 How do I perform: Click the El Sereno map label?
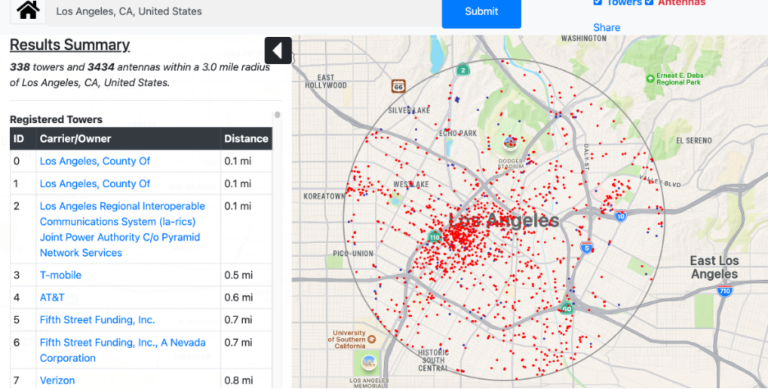[694, 141]
